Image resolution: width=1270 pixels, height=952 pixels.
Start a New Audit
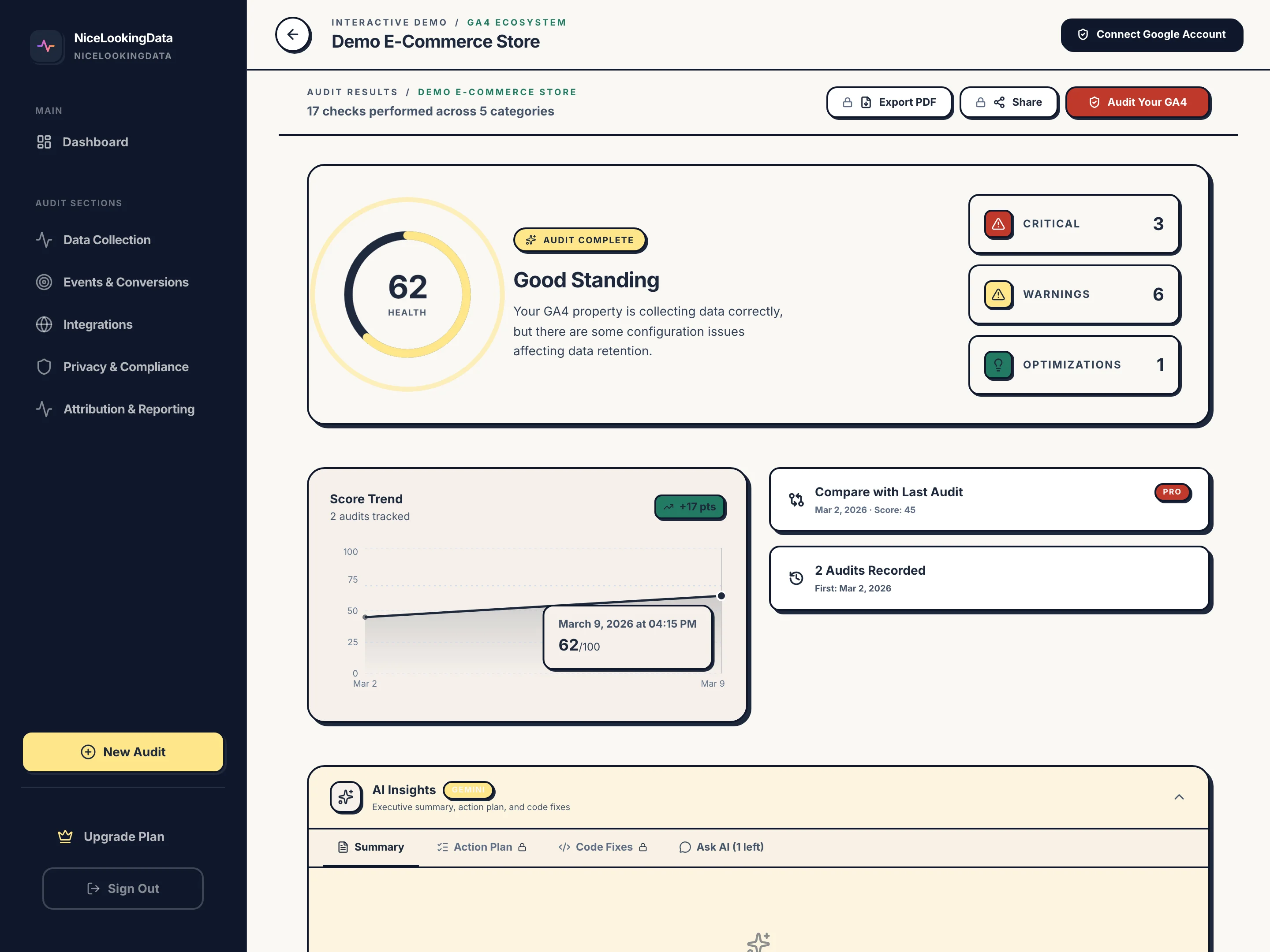click(x=123, y=752)
